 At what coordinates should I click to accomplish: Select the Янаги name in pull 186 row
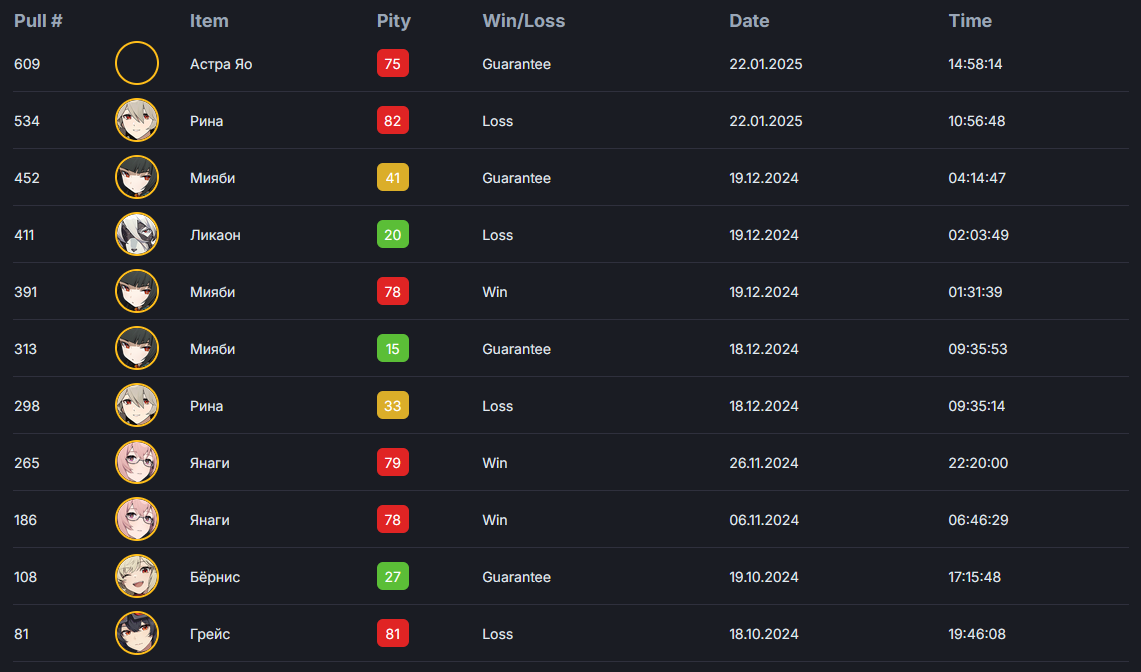click(210, 520)
